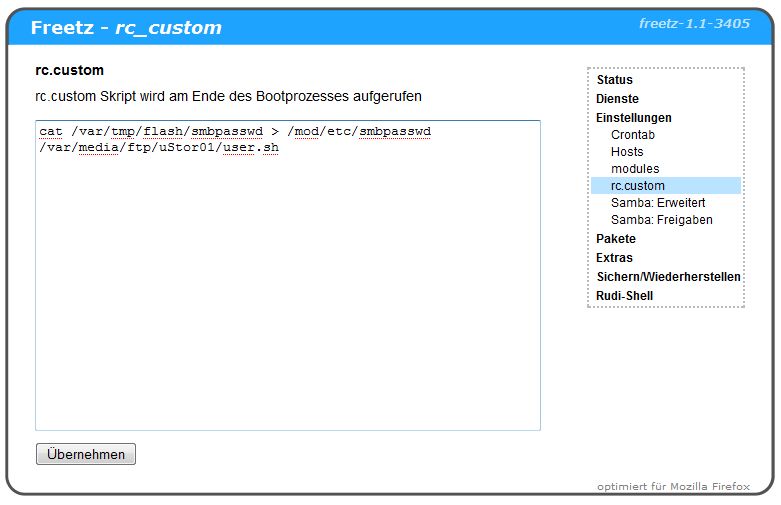Select the modules submenu entry
The height and width of the screenshot is (505, 781).
[x=635, y=169]
